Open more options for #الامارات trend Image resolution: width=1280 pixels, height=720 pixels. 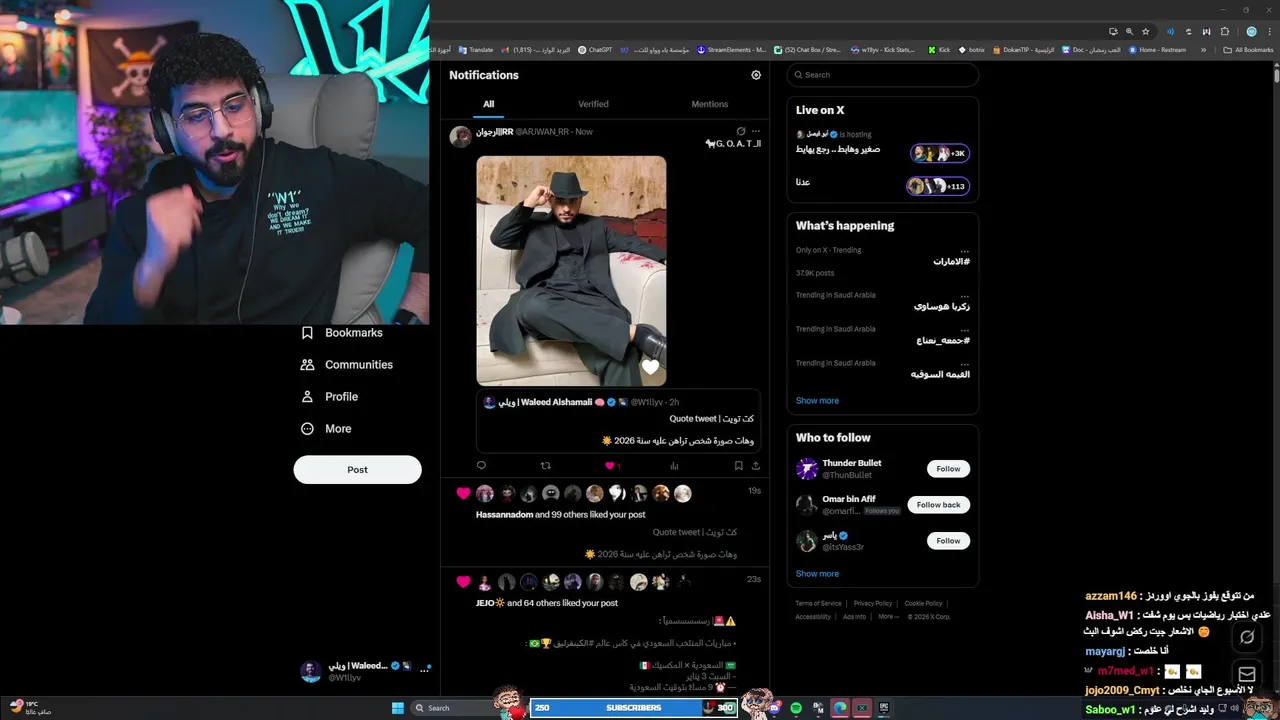pos(964,250)
